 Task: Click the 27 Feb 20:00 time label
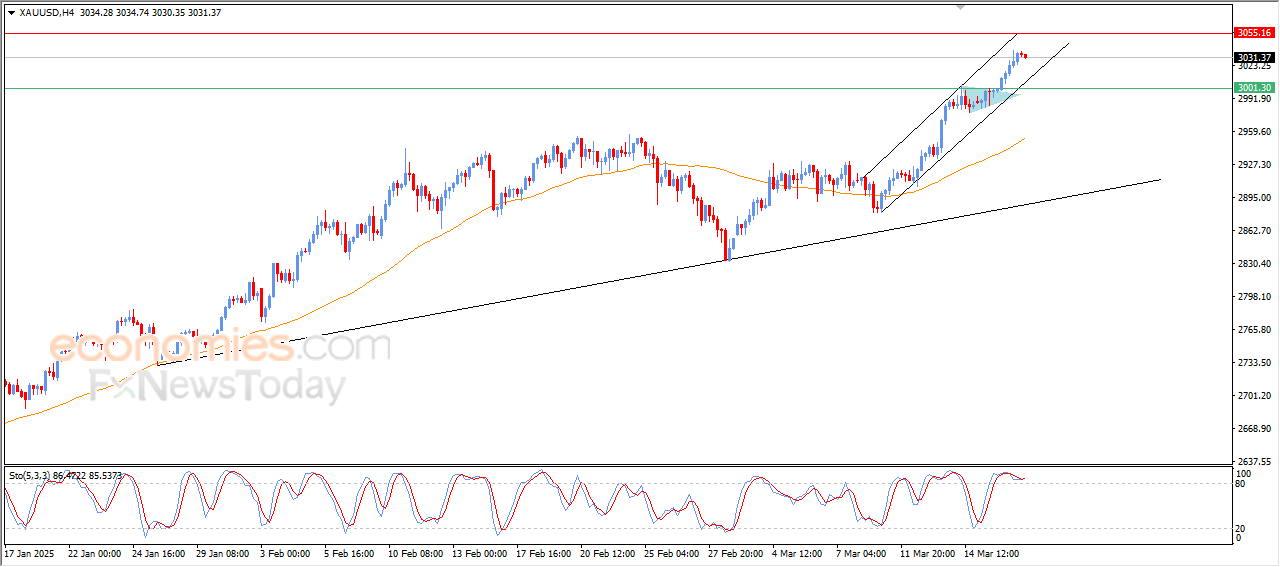tap(735, 552)
